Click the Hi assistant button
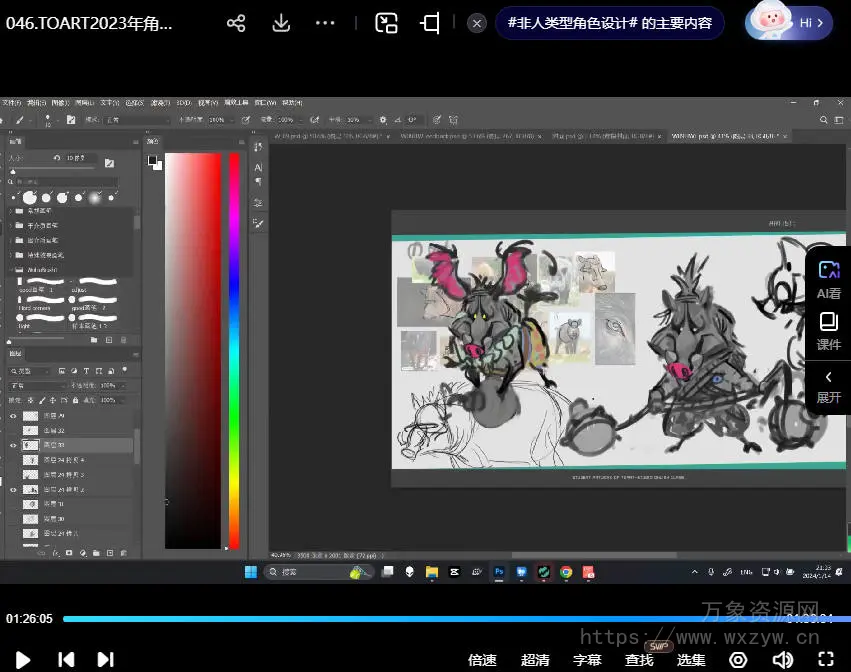The image size is (851, 672). point(789,22)
